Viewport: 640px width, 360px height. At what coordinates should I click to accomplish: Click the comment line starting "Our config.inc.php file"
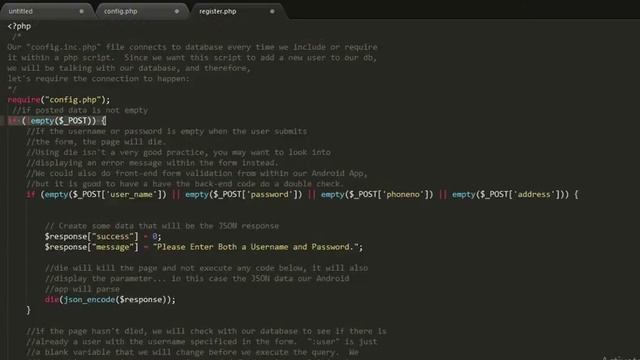click(x=192, y=47)
